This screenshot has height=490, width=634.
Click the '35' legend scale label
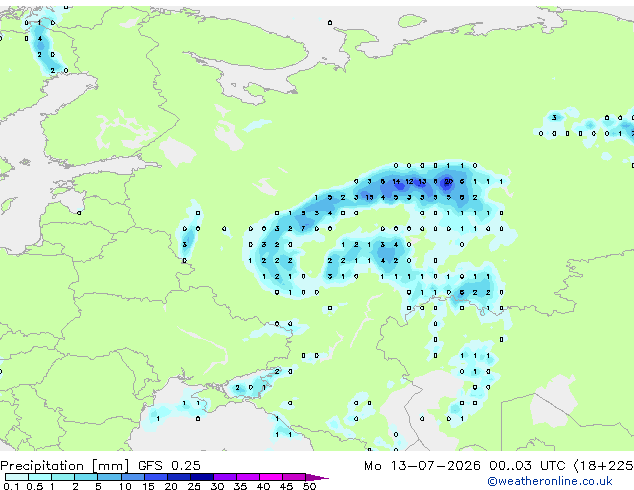(x=240, y=486)
